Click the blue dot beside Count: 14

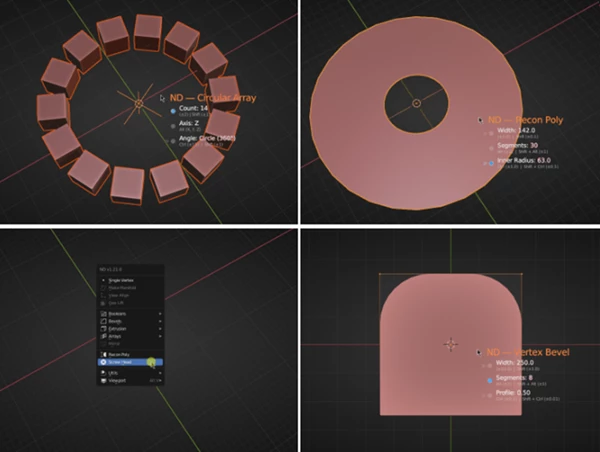point(173,111)
